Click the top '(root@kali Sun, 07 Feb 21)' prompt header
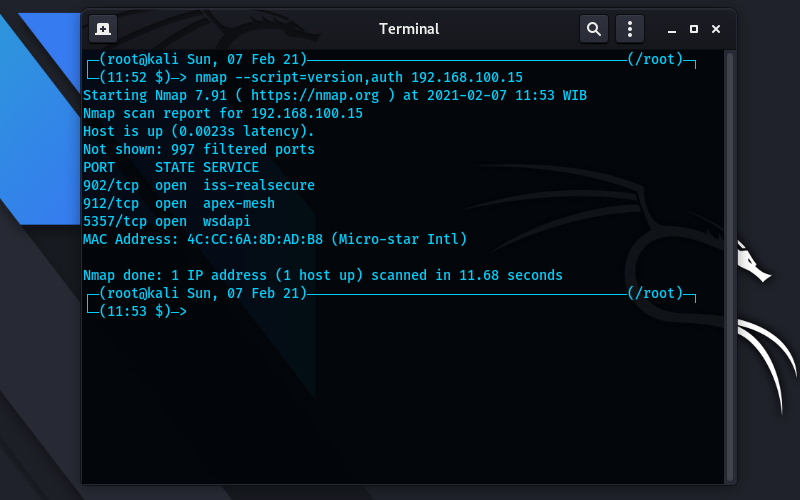 click(203, 60)
